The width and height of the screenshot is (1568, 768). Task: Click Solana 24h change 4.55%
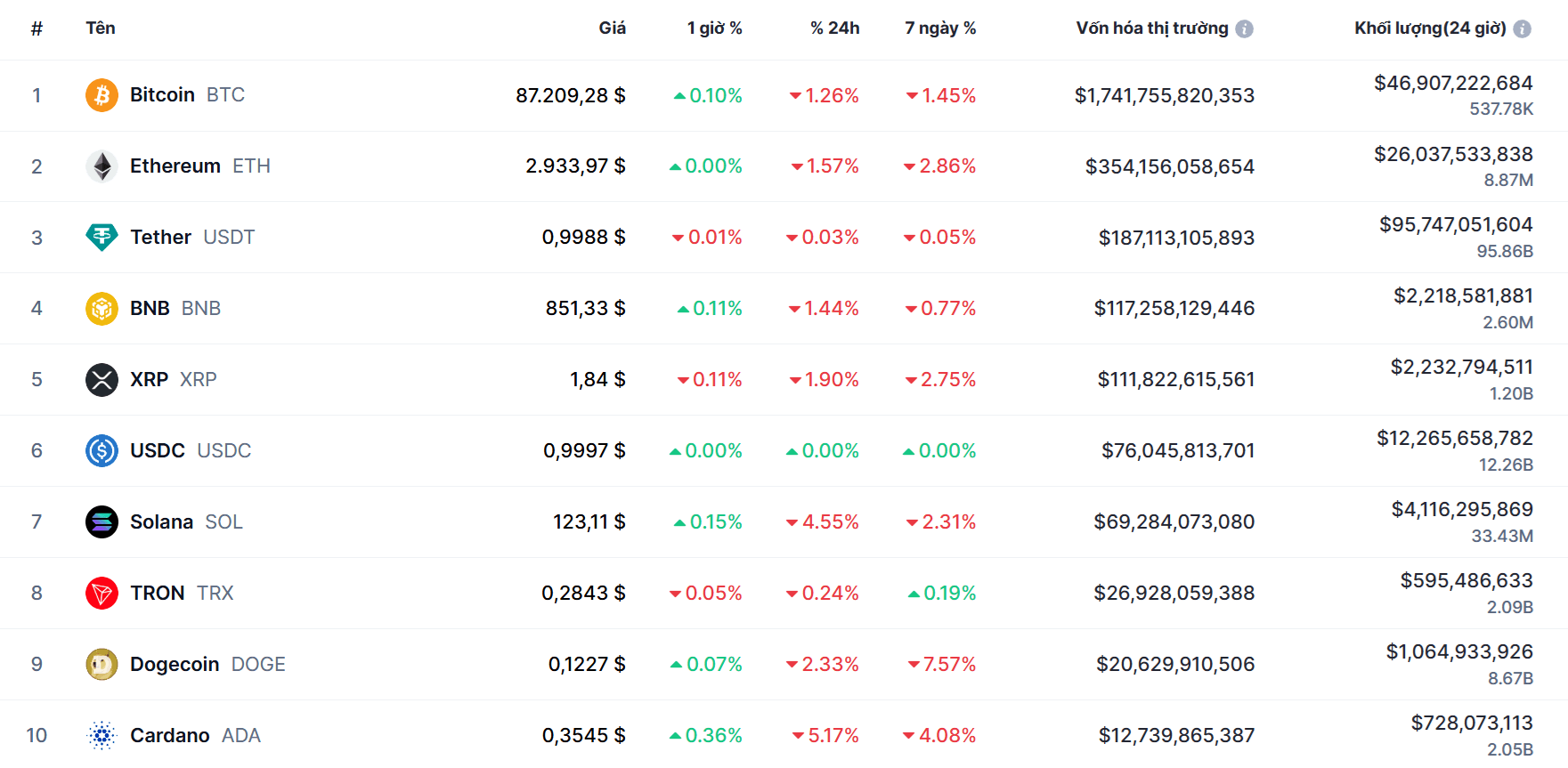pos(823,522)
